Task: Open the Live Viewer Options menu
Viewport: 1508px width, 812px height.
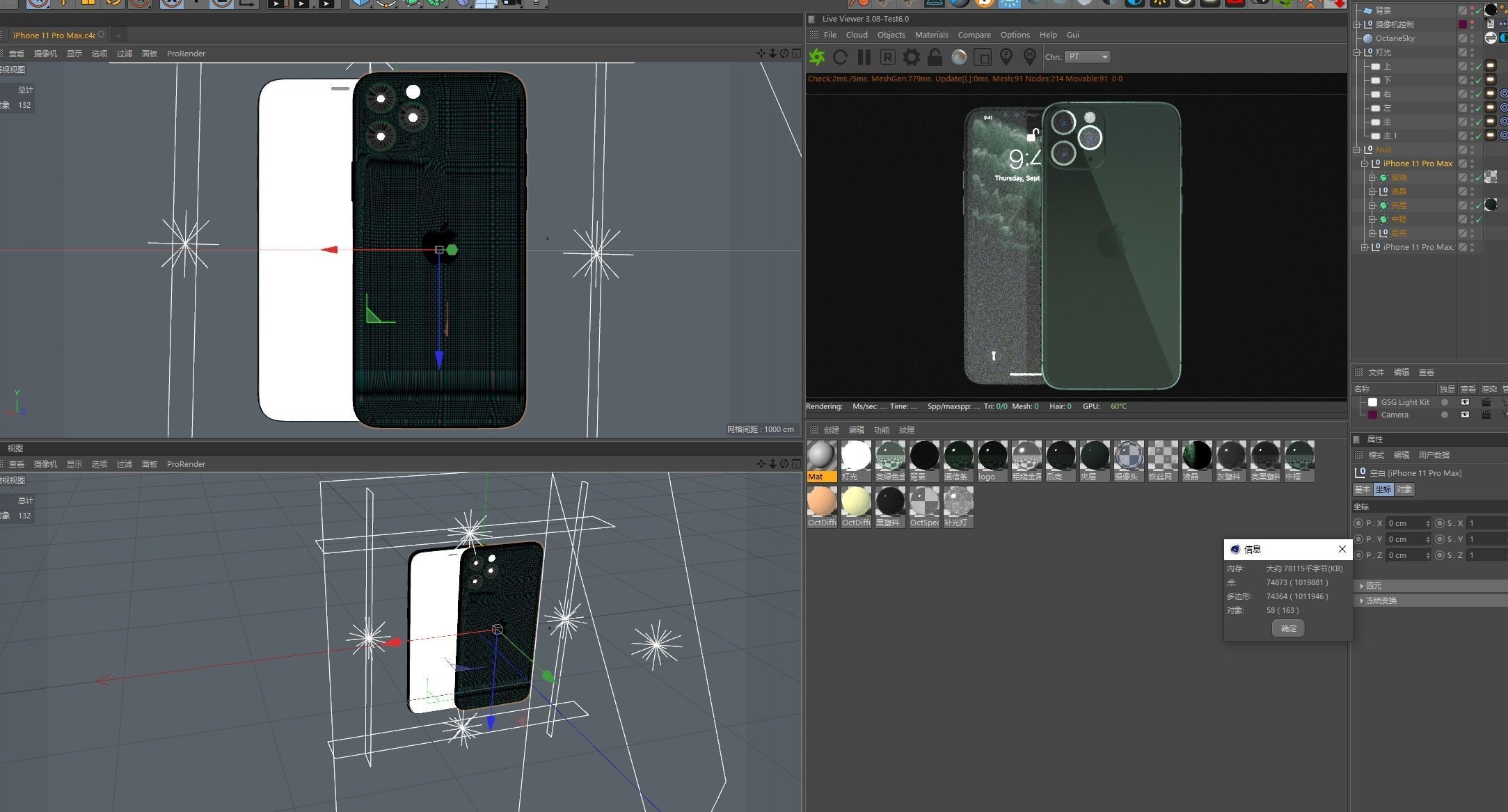Action: click(x=1015, y=35)
